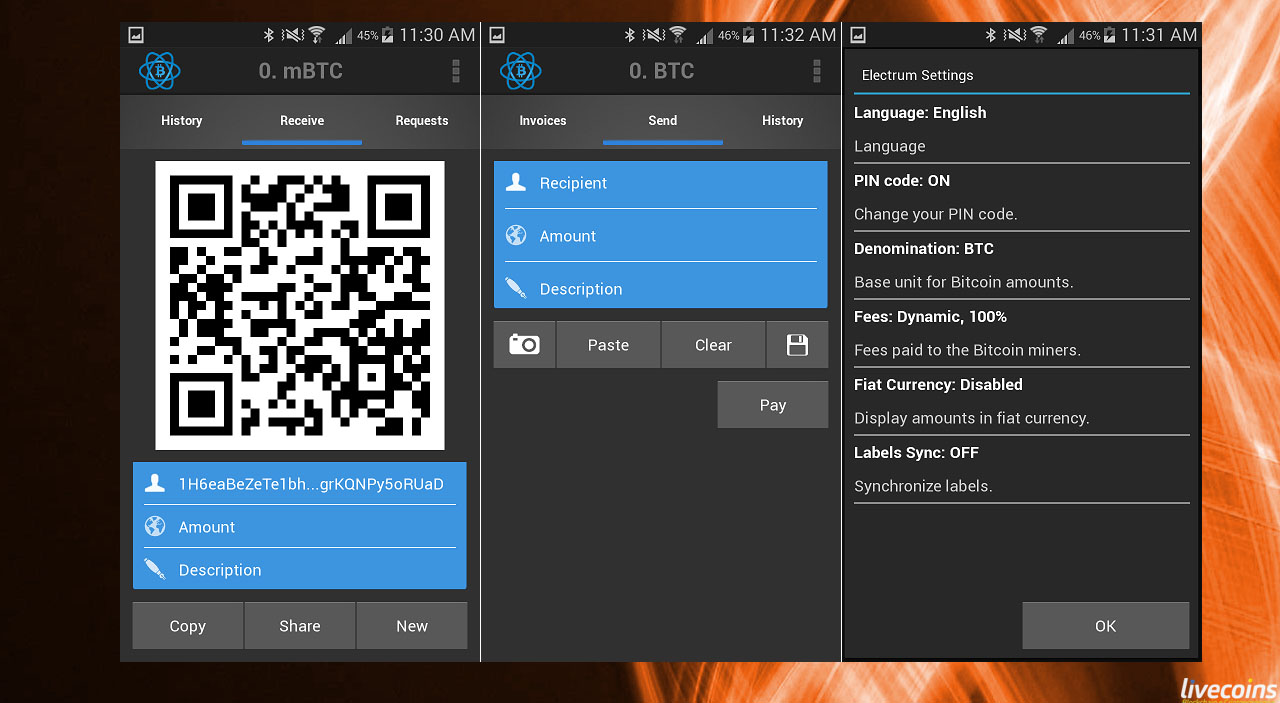Click the Paste button
Viewport: 1280px width, 703px height.
[x=608, y=345]
